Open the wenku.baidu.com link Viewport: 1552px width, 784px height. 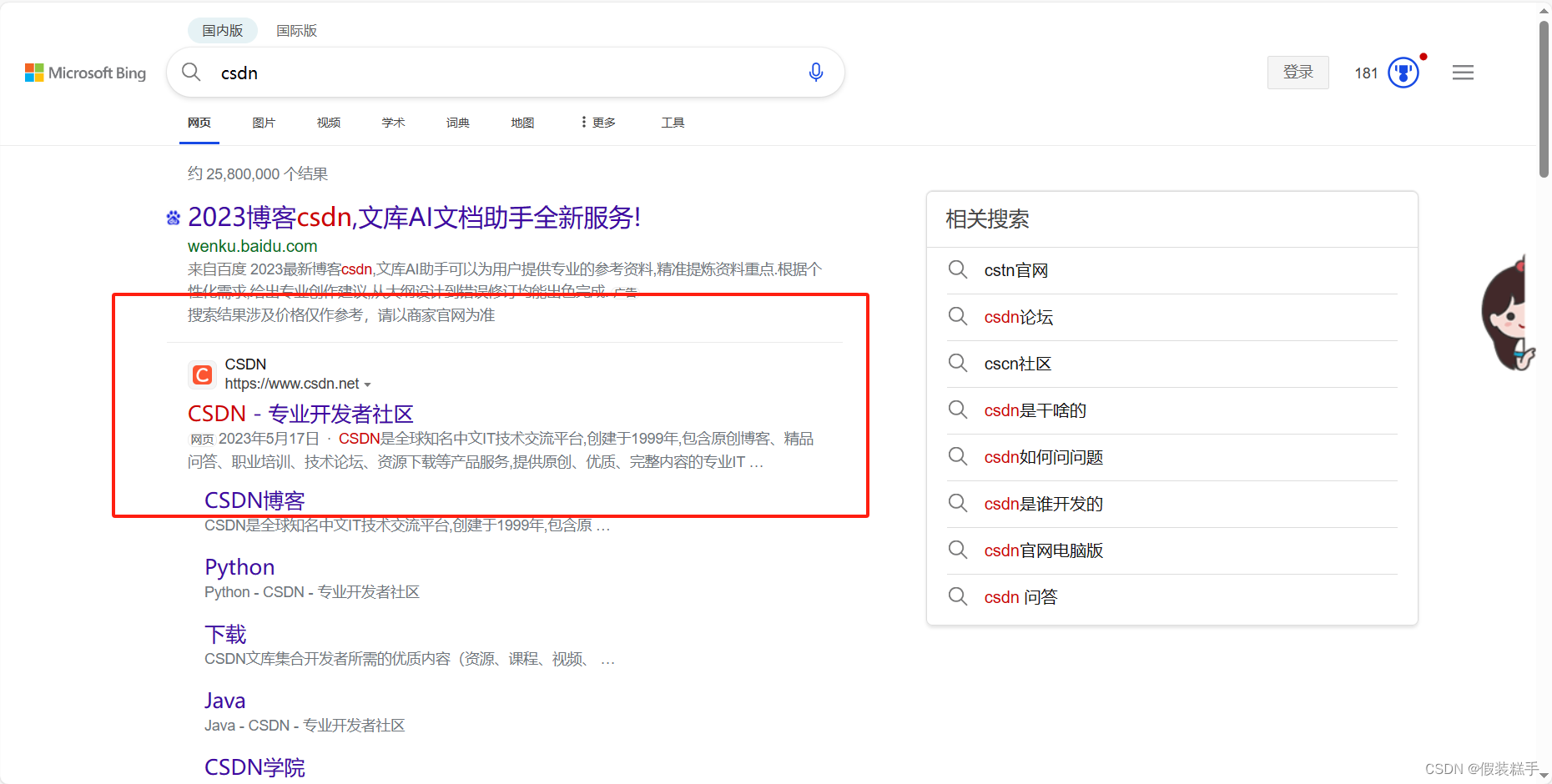253,246
